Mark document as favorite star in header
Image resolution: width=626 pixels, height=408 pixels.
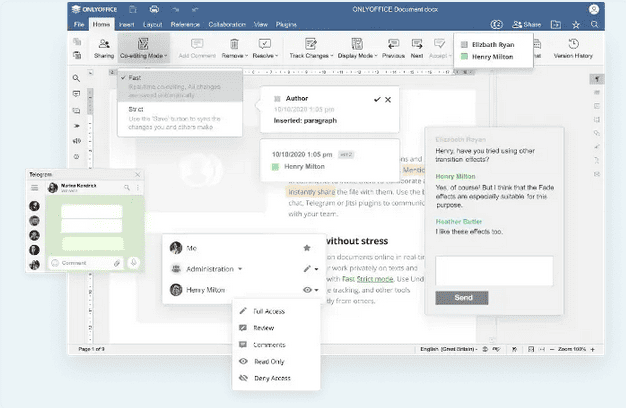576,25
